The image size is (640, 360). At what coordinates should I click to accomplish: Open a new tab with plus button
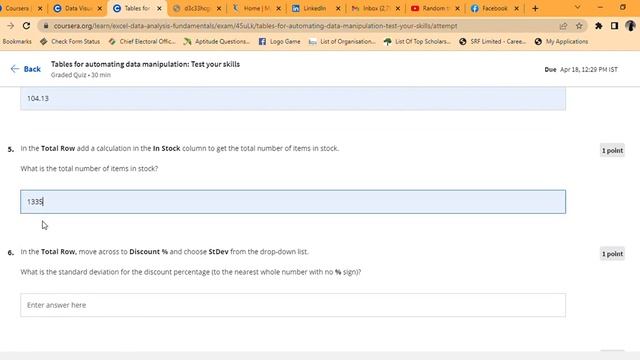(x=535, y=8)
